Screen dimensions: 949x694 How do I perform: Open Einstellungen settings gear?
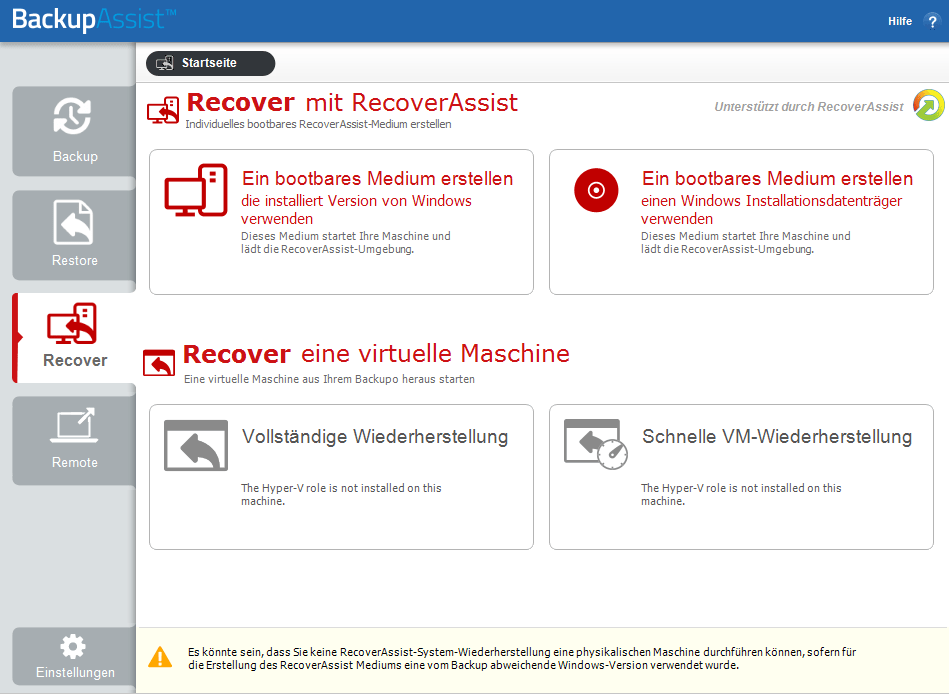(x=74, y=656)
